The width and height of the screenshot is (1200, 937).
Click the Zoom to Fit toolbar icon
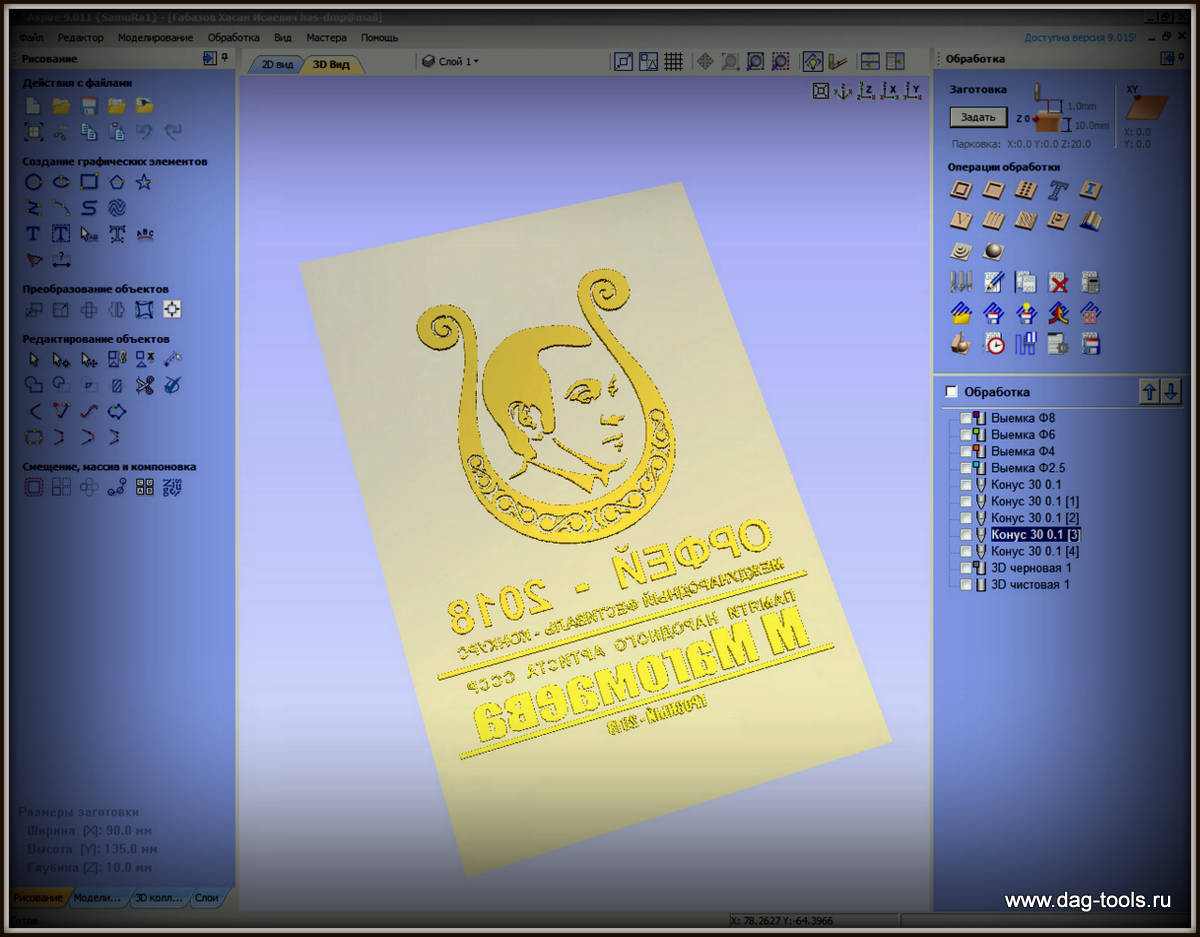(755, 62)
